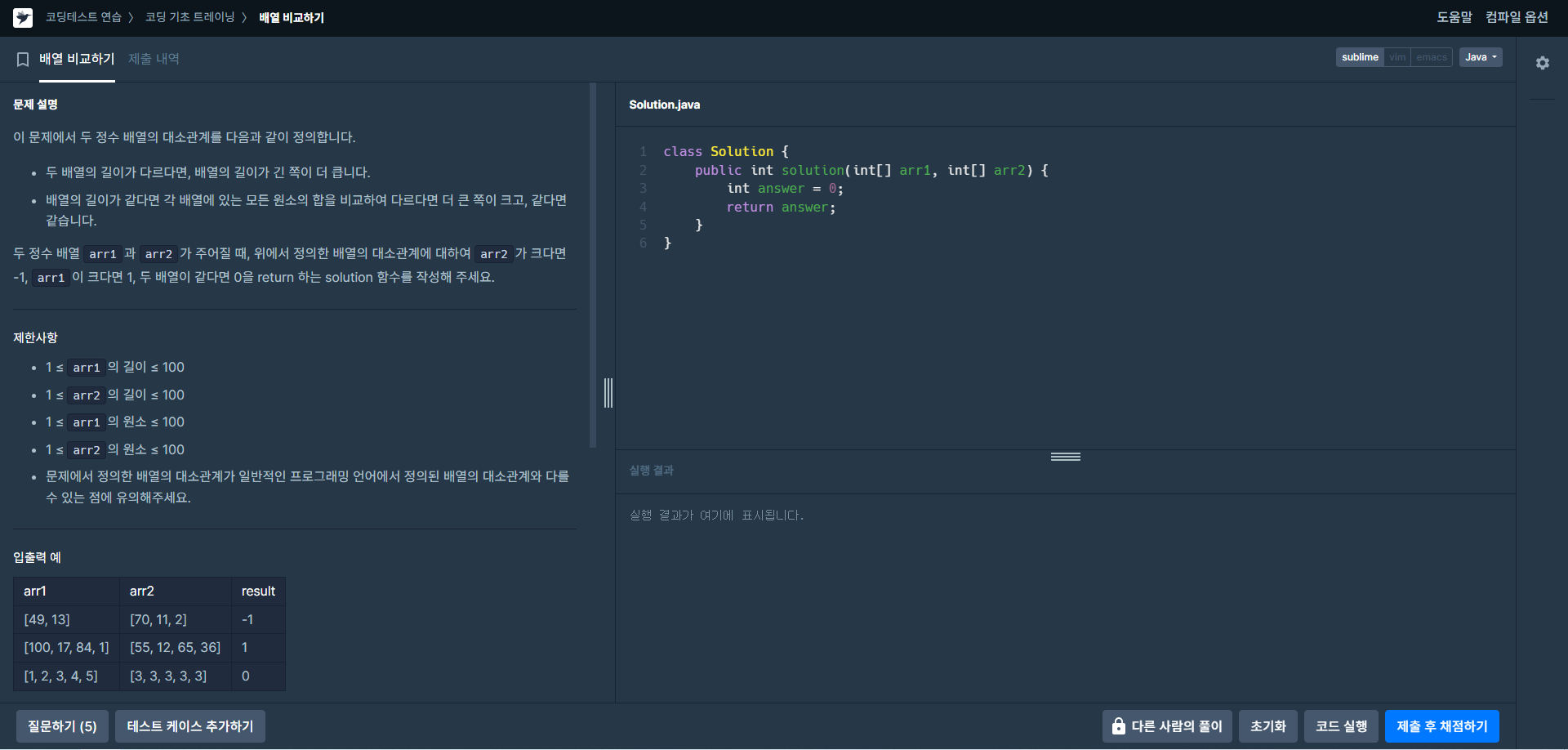This screenshot has width=1568, height=750.
Task: Place cursor on 'return answer;' line
Action: coord(781,208)
